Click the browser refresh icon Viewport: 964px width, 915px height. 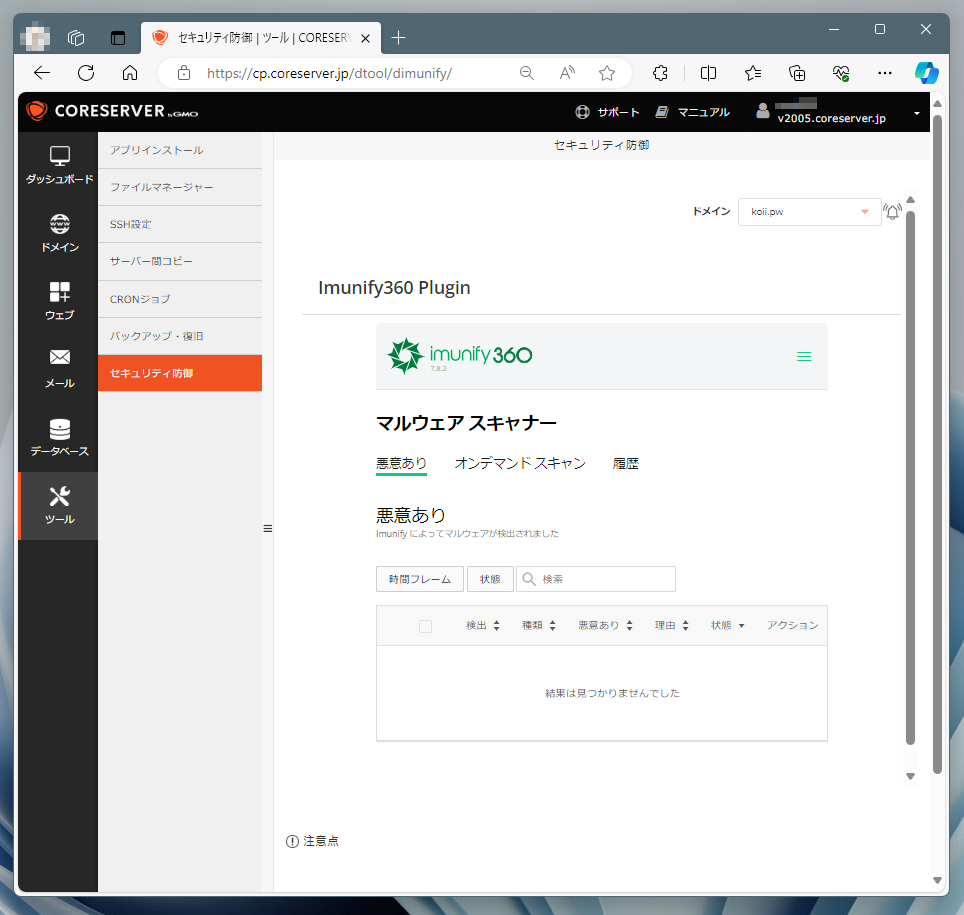pos(86,73)
